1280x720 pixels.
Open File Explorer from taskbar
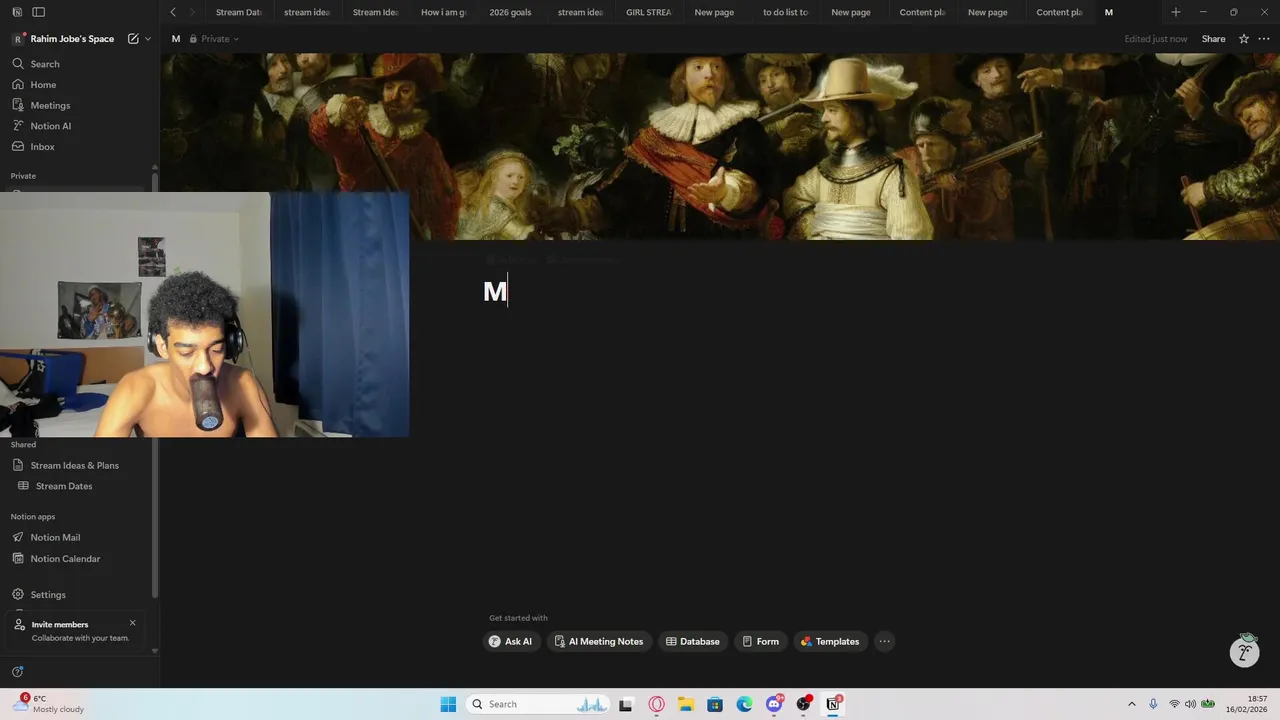tap(685, 704)
